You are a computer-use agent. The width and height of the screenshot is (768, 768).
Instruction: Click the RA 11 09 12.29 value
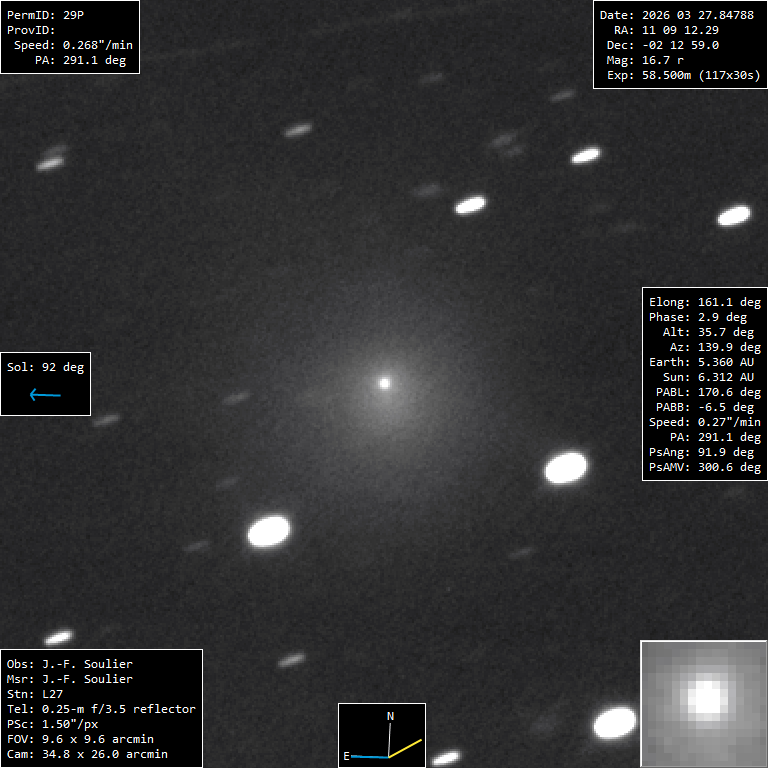(676, 30)
